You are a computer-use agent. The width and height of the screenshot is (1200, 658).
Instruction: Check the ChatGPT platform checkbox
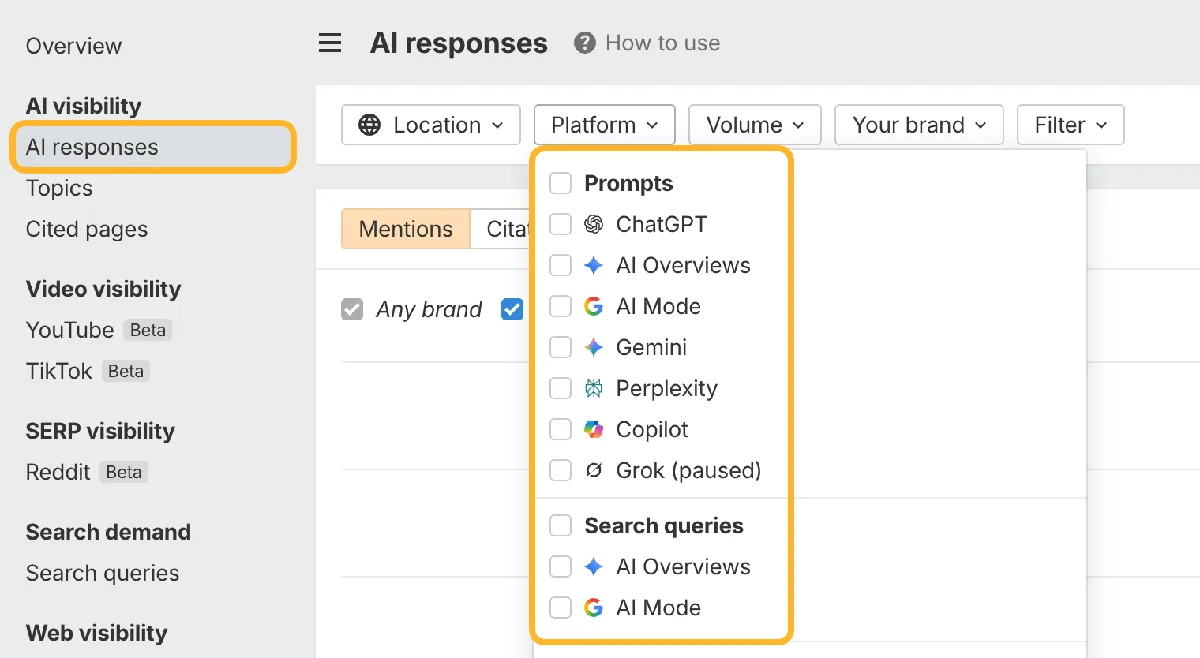click(561, 224)
